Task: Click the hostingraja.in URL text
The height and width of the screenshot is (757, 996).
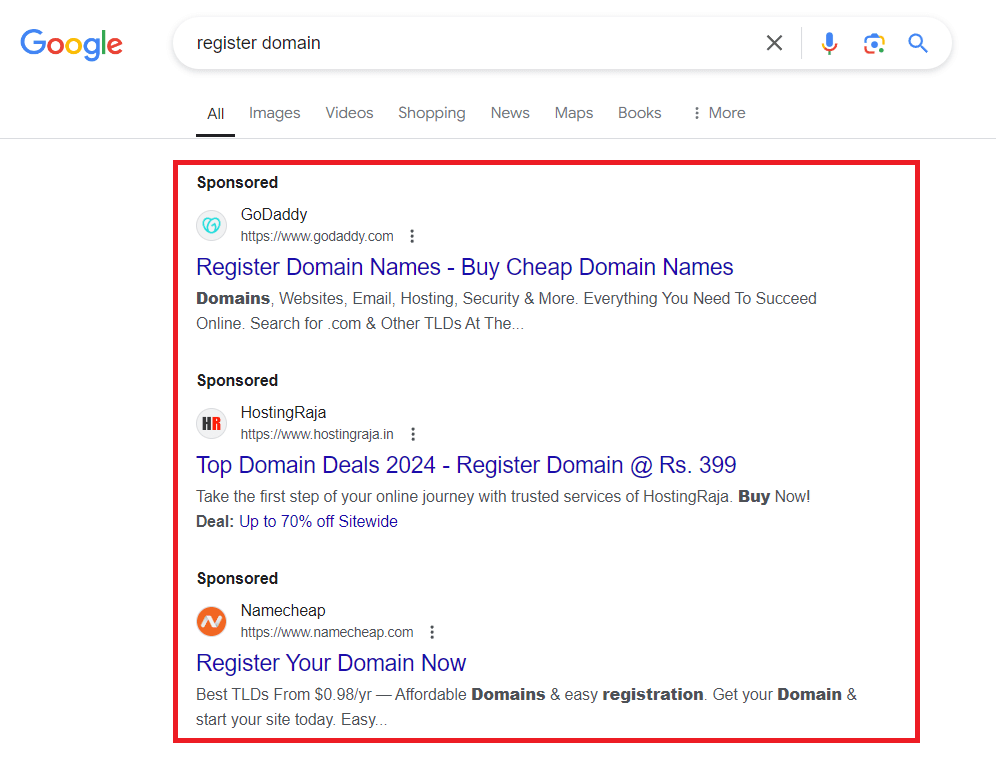Action: 317,434
